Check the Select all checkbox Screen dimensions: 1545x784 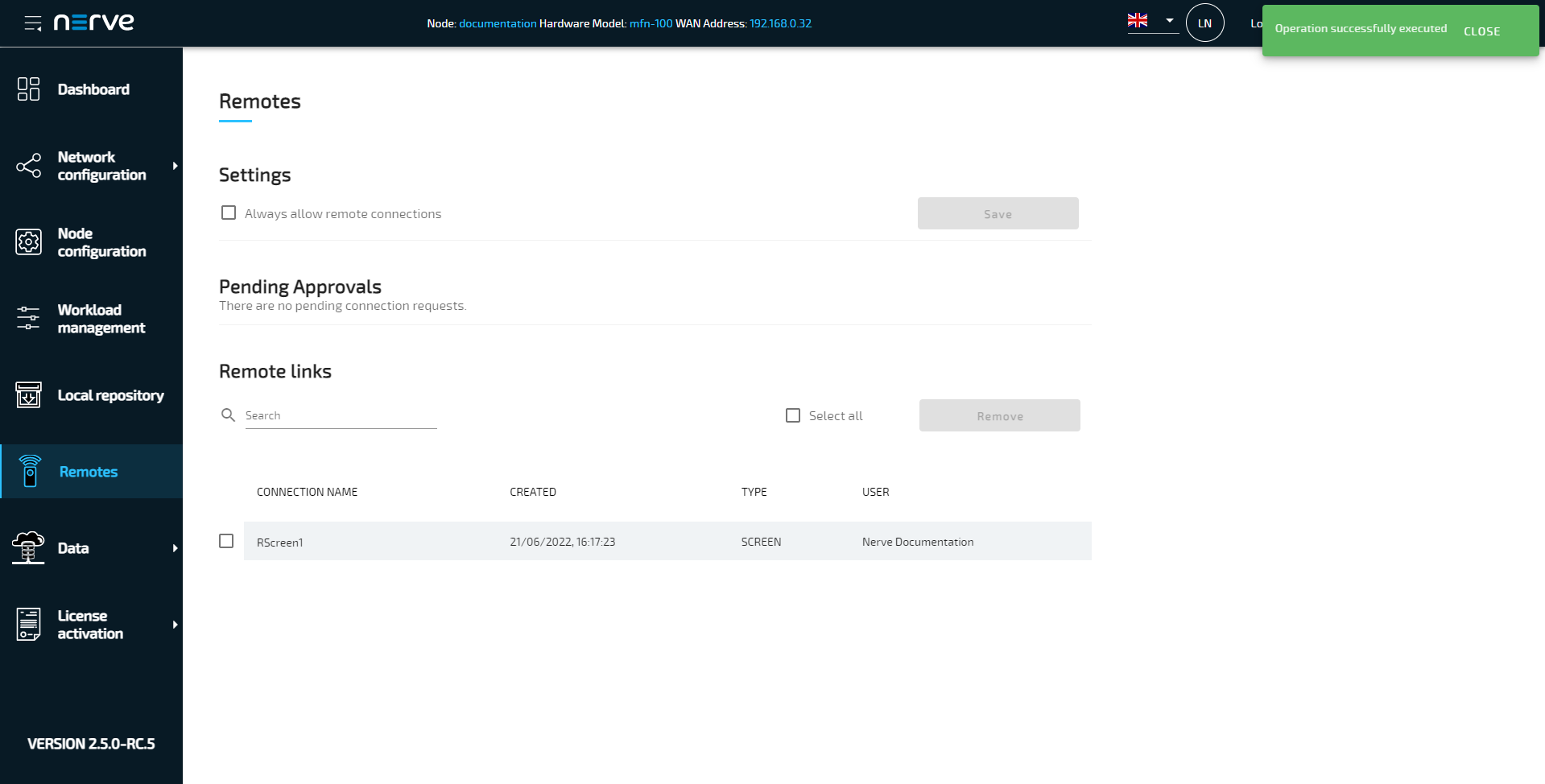click(x=793, y=415)
